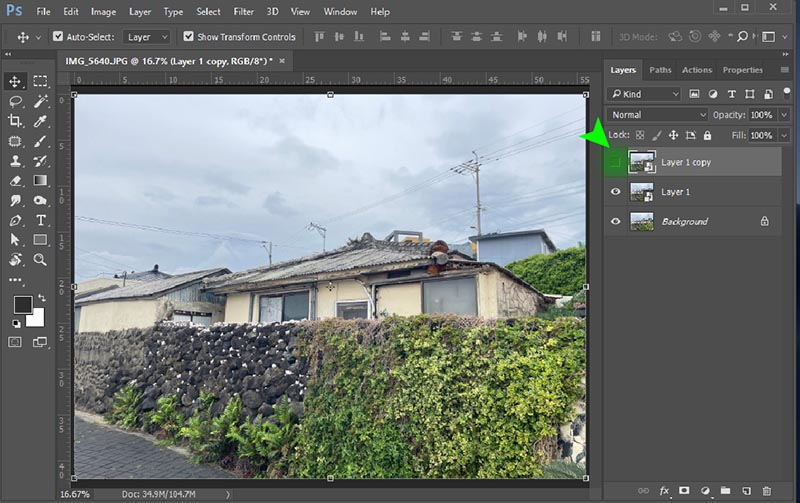
Task: Select the Move tool in the toolbar
Action: click(x=15, y=81)
